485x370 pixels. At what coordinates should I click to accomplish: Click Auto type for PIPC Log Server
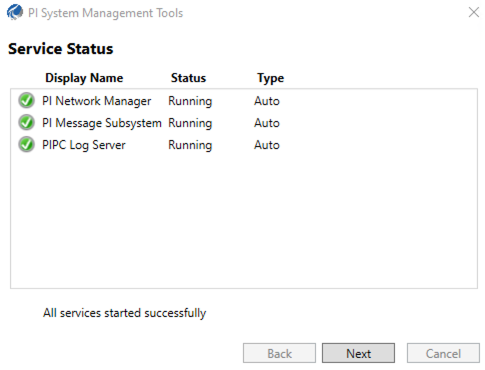[267, 145]
